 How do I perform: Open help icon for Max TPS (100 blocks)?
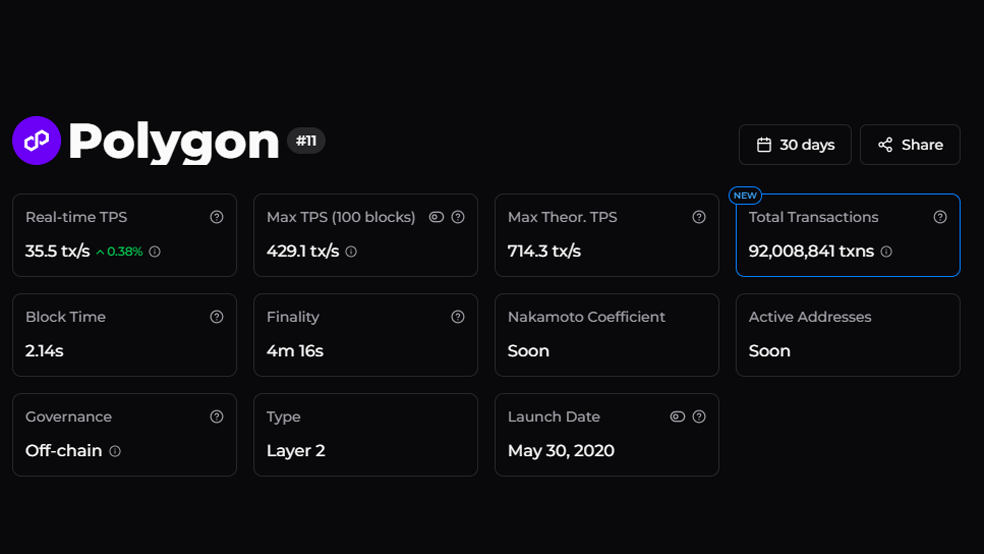coord(458,217)
